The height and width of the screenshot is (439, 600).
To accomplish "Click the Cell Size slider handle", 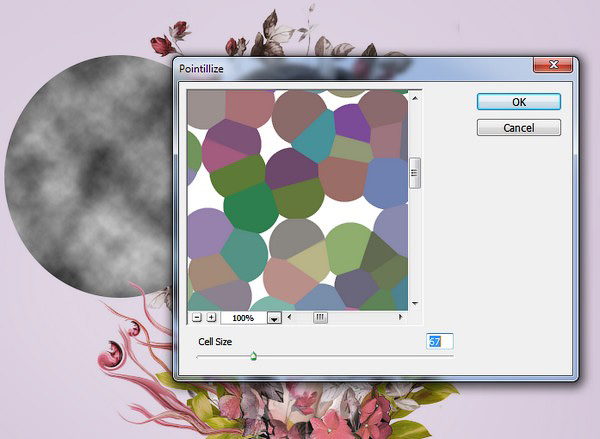I will 253,357.
